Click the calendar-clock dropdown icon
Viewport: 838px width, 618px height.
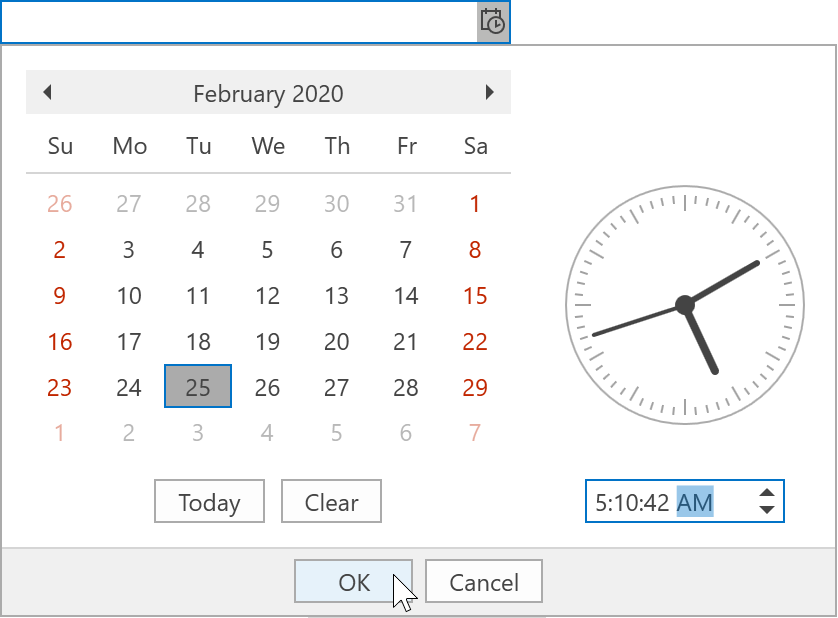pyautogui.click(x=493, y=21)
